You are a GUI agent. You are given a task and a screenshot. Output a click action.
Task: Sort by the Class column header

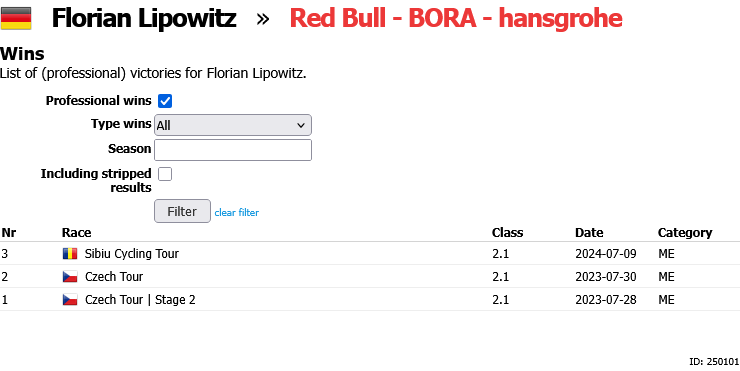coord(507,233)
